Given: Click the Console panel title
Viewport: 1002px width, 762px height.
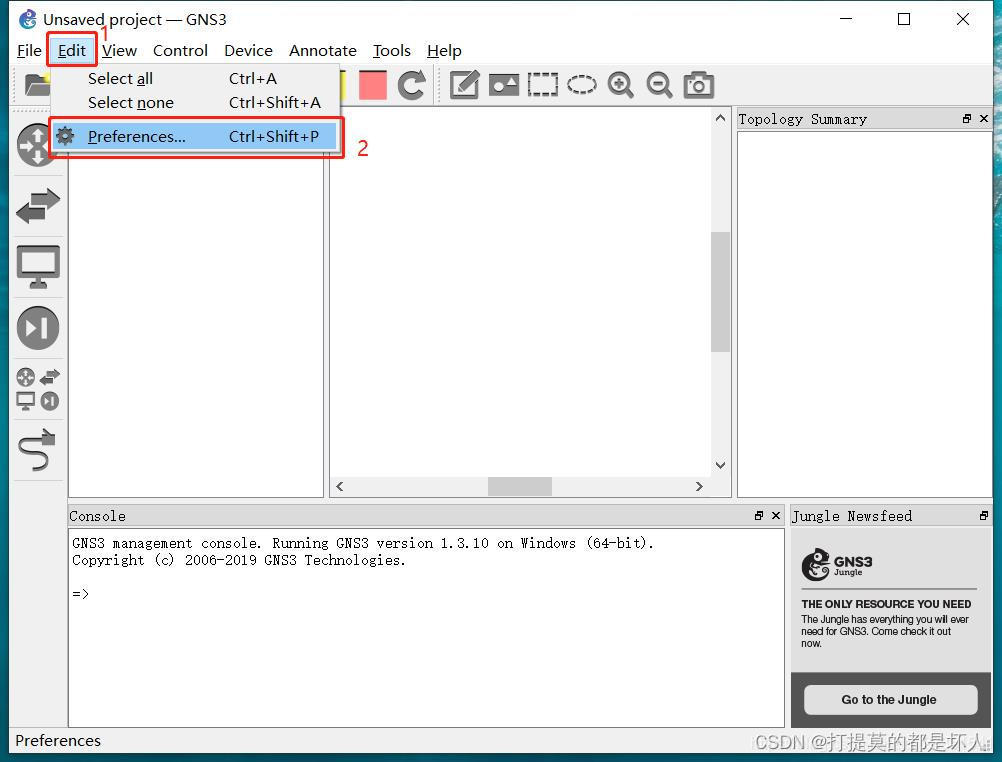Looking at the screenshot, I should pyautogui.click(x=97, y=516).
